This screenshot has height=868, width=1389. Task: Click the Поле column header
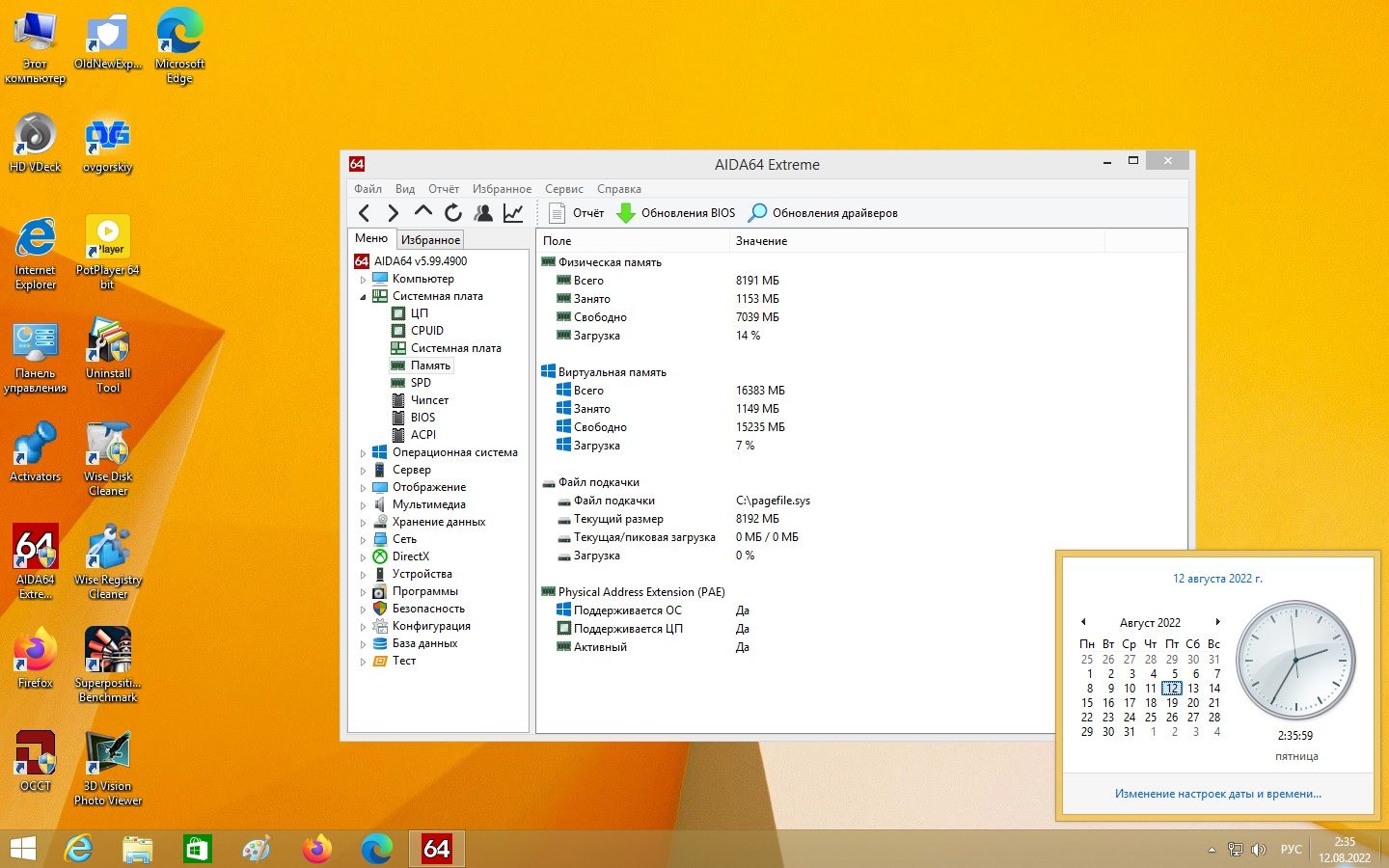click(633, 241)
